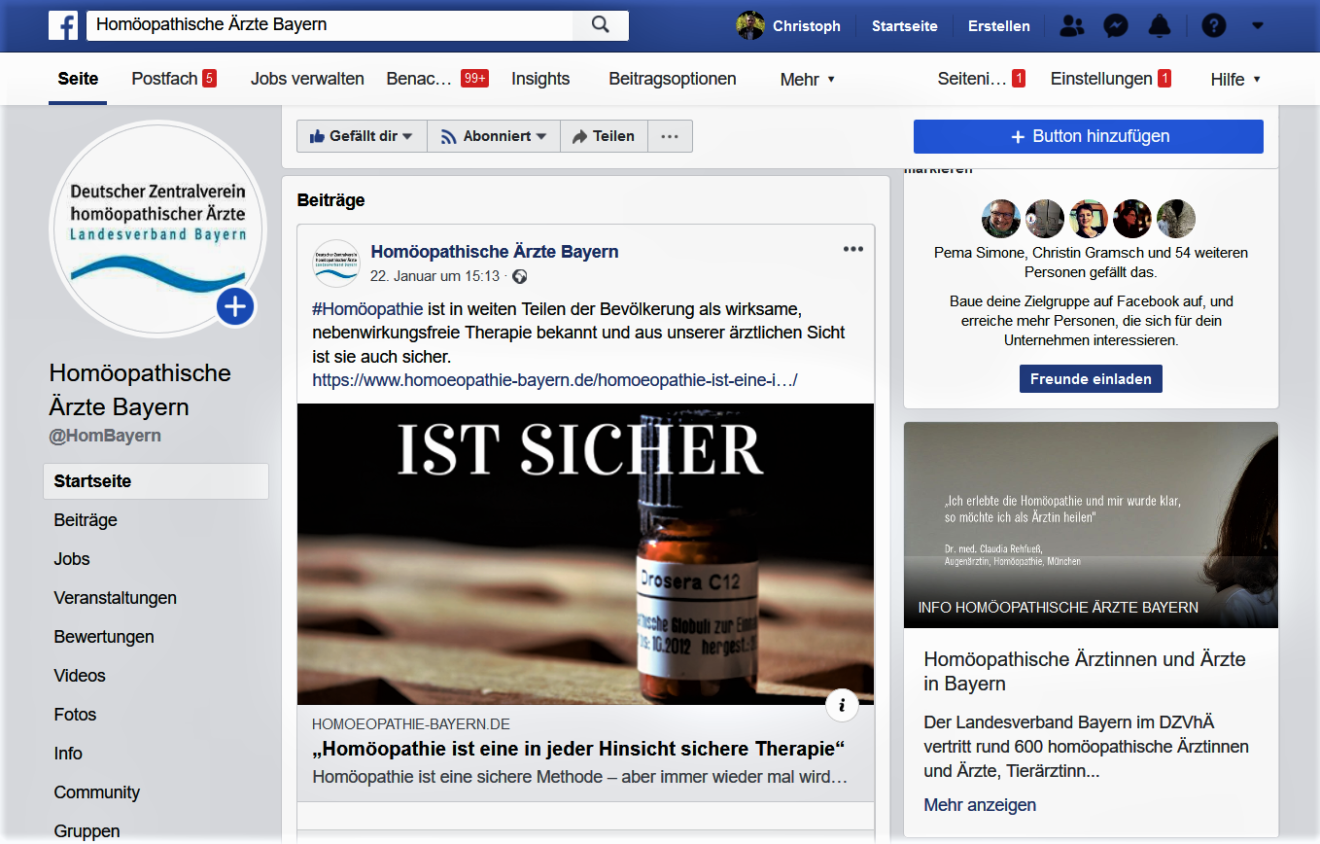The image size is (1320, 844).
Task: Click the plus icon on the profile picture
Action: point(235,306)
